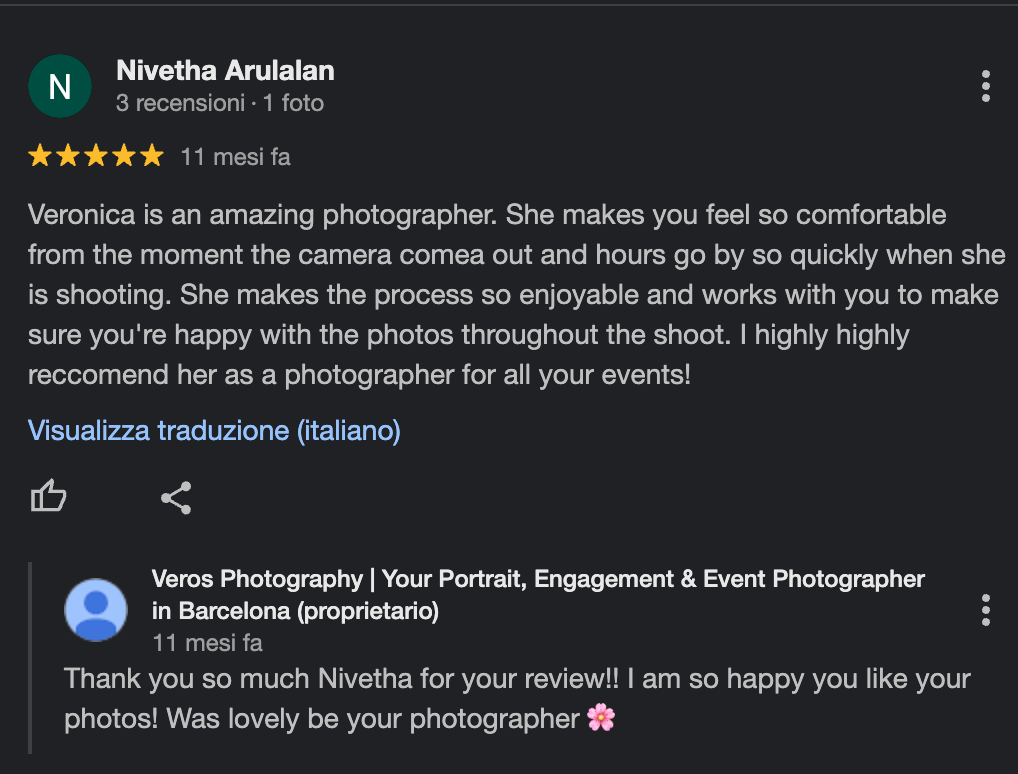Image resolution: width=1018 pixels, height=774 pixels.
Task: Click the "1 foto" reviewer info
Action: click(x=293, y=103)
